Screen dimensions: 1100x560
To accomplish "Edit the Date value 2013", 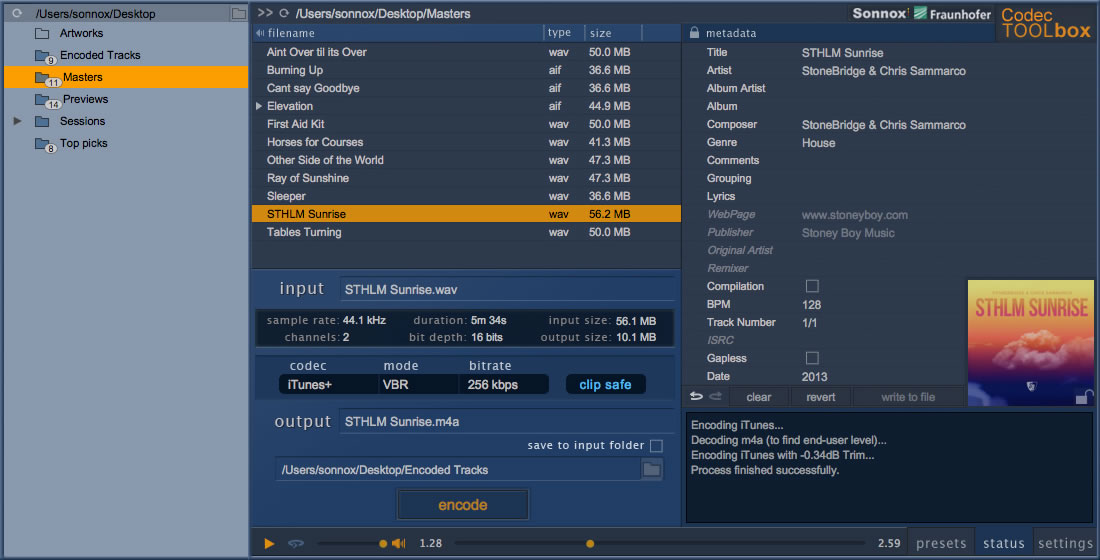I will [814, 377].
